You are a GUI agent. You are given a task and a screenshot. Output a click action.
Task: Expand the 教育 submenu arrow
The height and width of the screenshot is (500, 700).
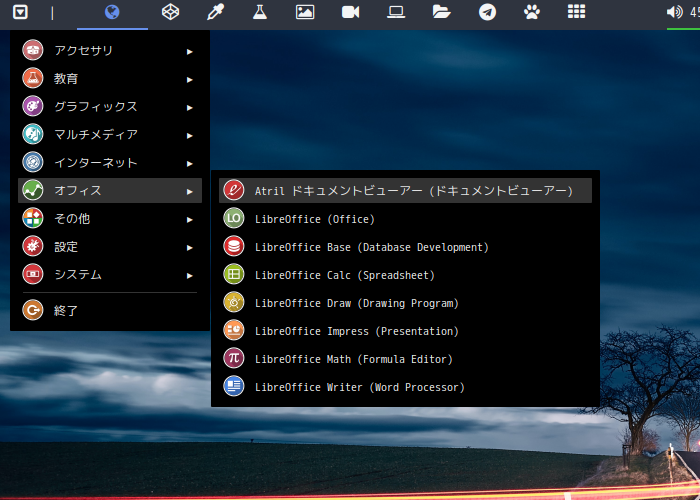point(190,80)
